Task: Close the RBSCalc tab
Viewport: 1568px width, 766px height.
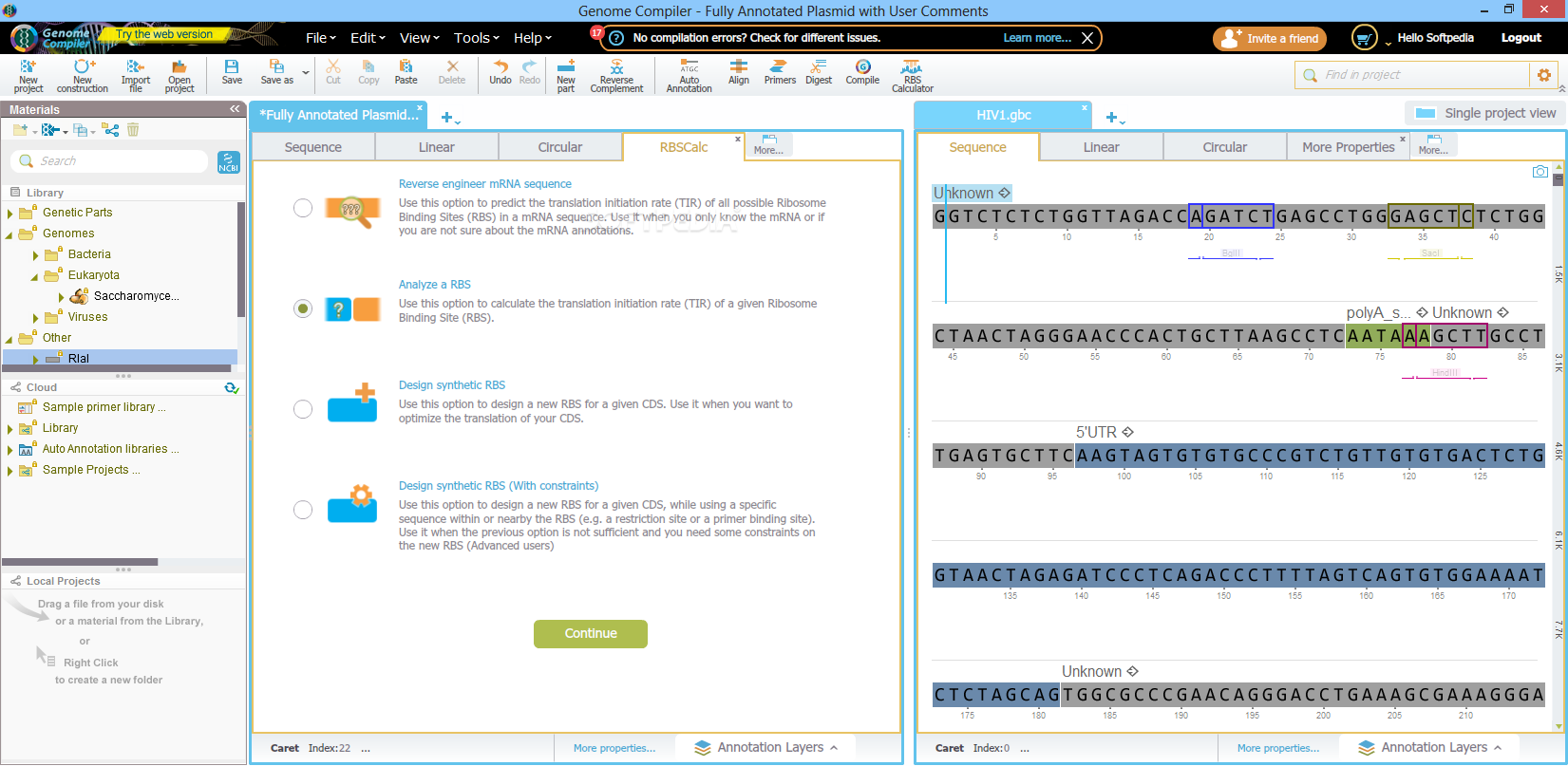Action: coord(738,140)
